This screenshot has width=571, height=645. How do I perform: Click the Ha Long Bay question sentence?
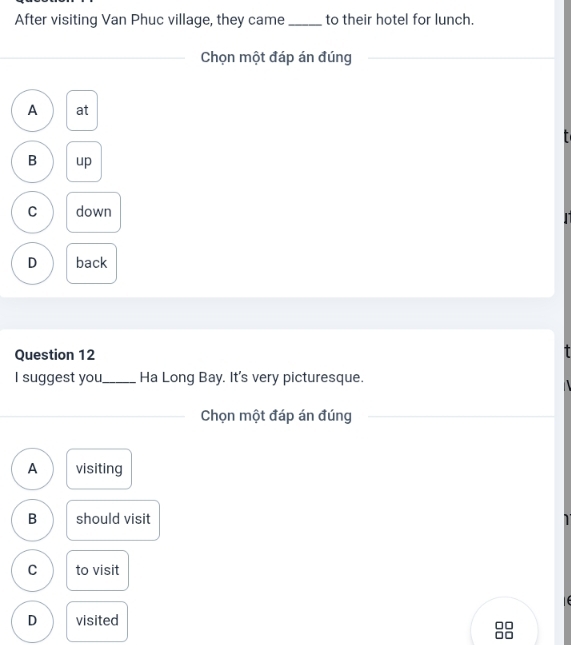tap(189, 377)
